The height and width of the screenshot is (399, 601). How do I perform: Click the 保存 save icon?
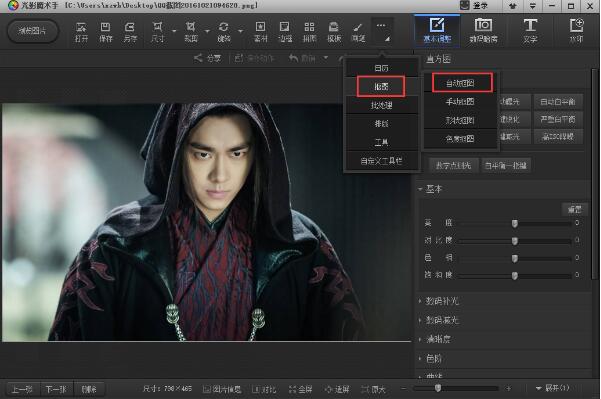pyautogui.click(x=105, y=31)
